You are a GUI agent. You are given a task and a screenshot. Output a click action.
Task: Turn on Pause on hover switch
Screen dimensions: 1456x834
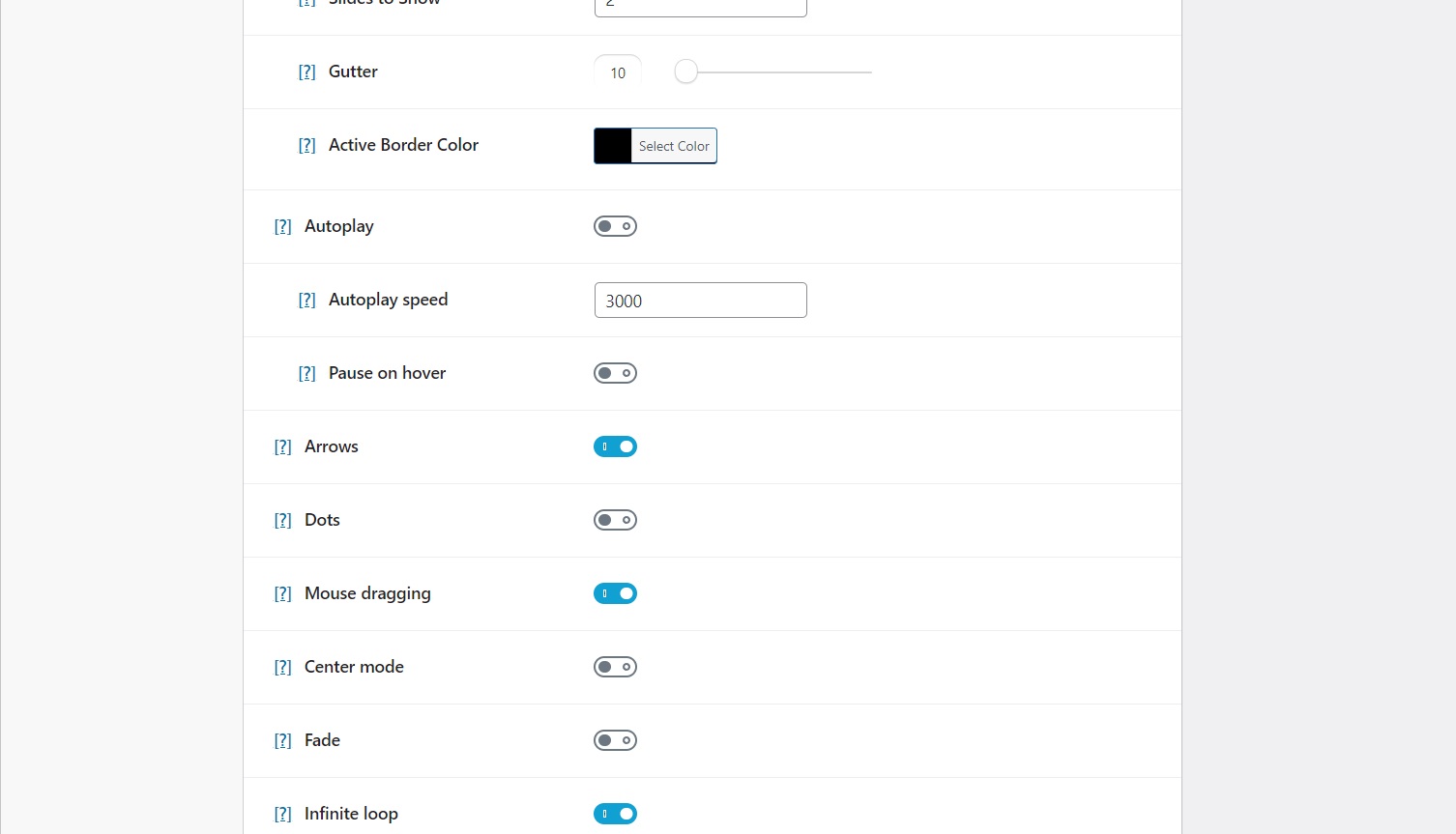(x=615, y=373)
